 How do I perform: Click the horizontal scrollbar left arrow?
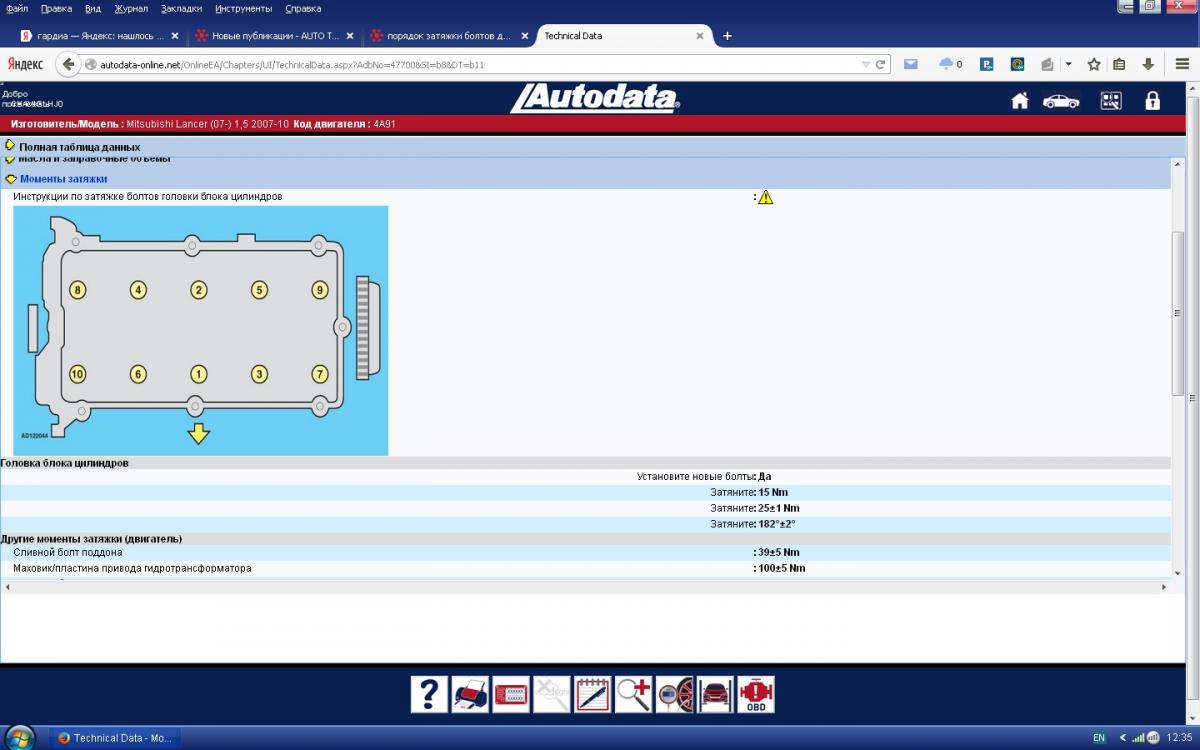[7, 587]
